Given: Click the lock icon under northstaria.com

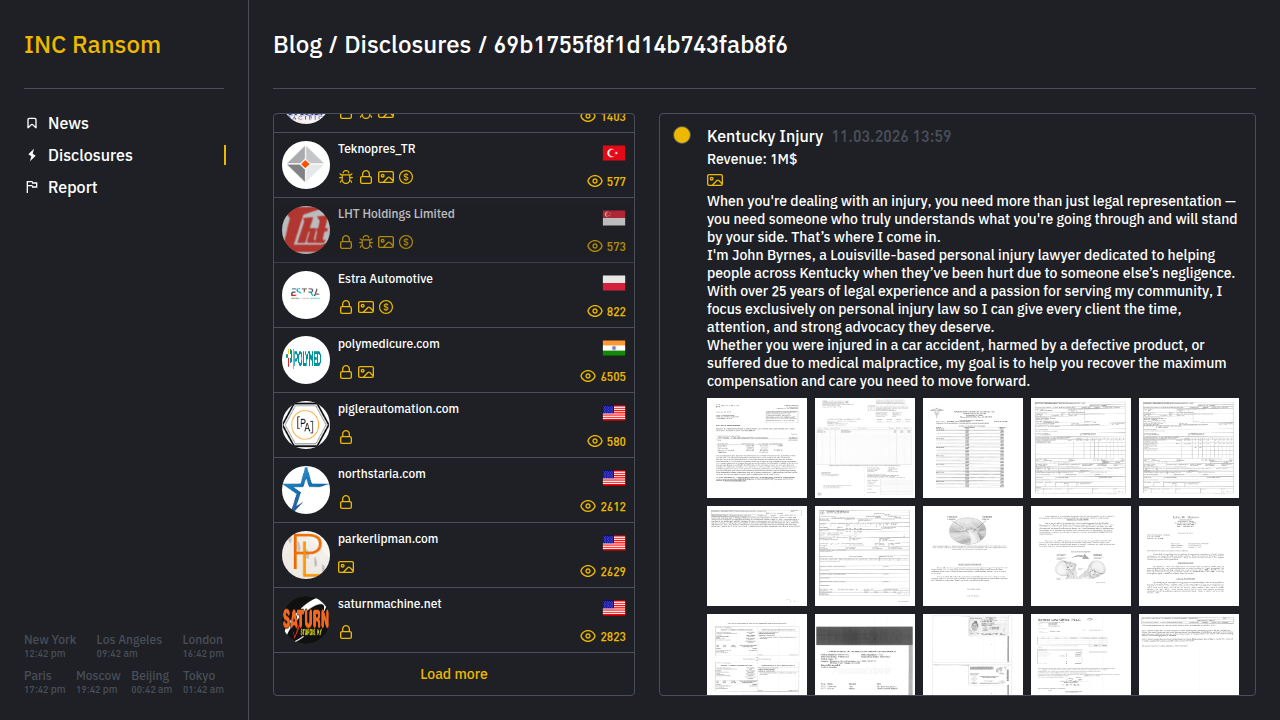Looking at the screenshot, I should 346,502.
